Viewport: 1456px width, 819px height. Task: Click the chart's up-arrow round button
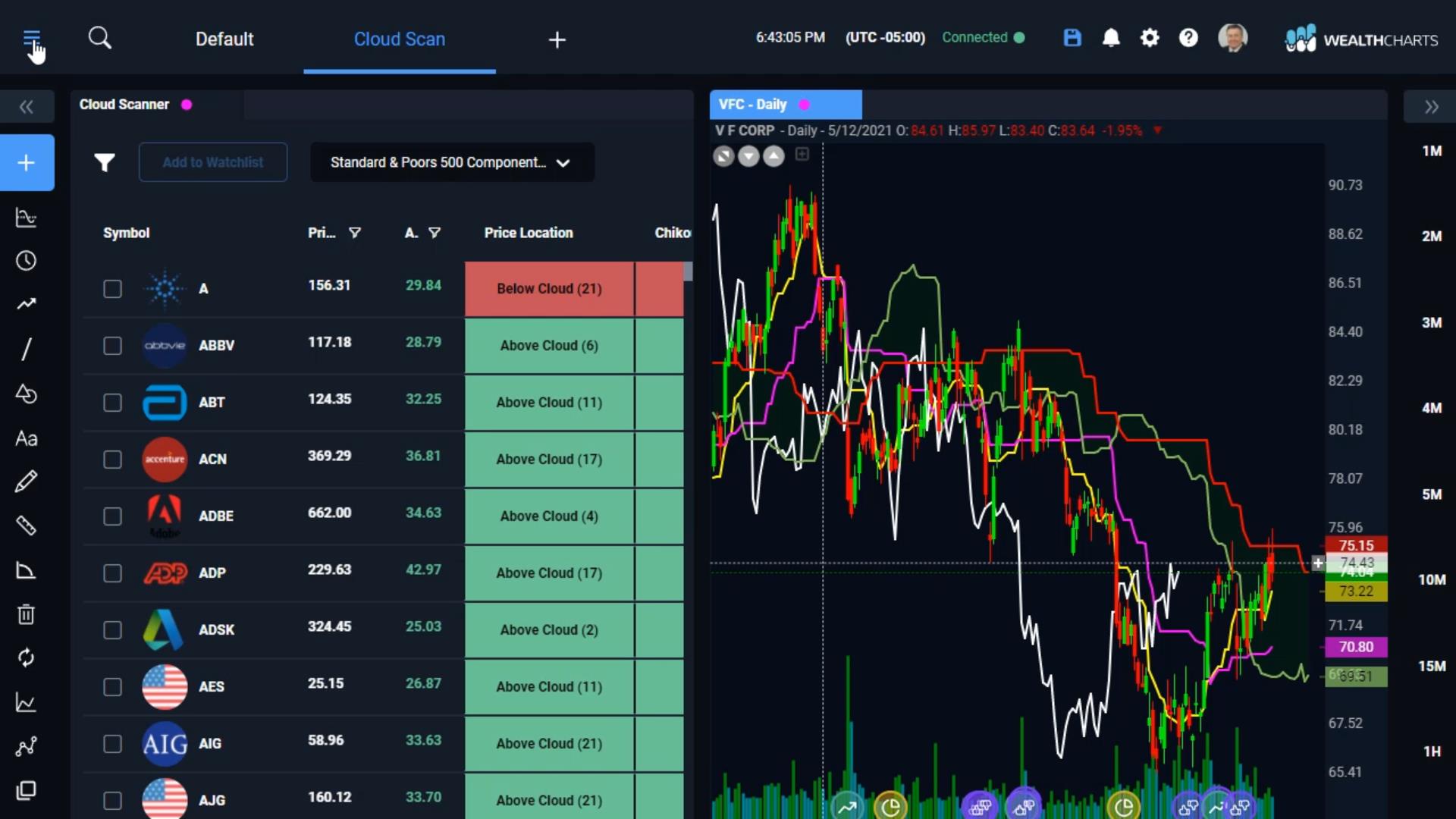(773, 157)
